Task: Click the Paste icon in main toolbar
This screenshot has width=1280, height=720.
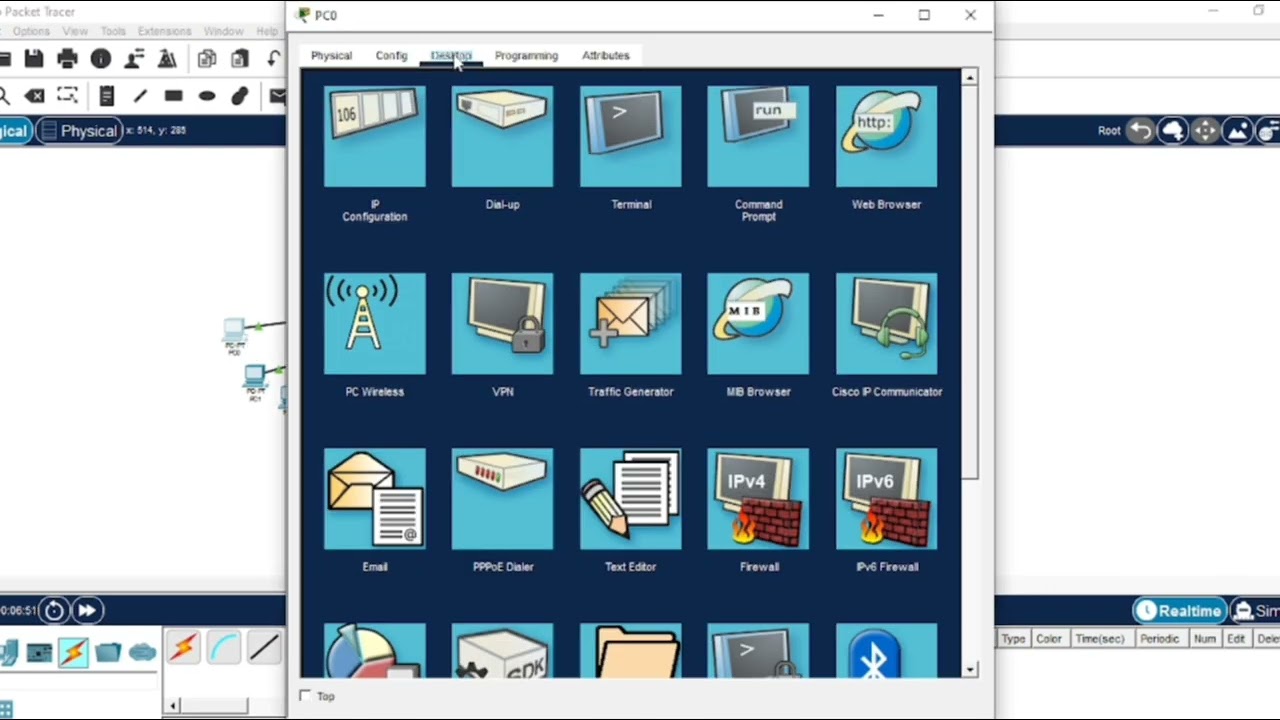Action: [240, 59]
